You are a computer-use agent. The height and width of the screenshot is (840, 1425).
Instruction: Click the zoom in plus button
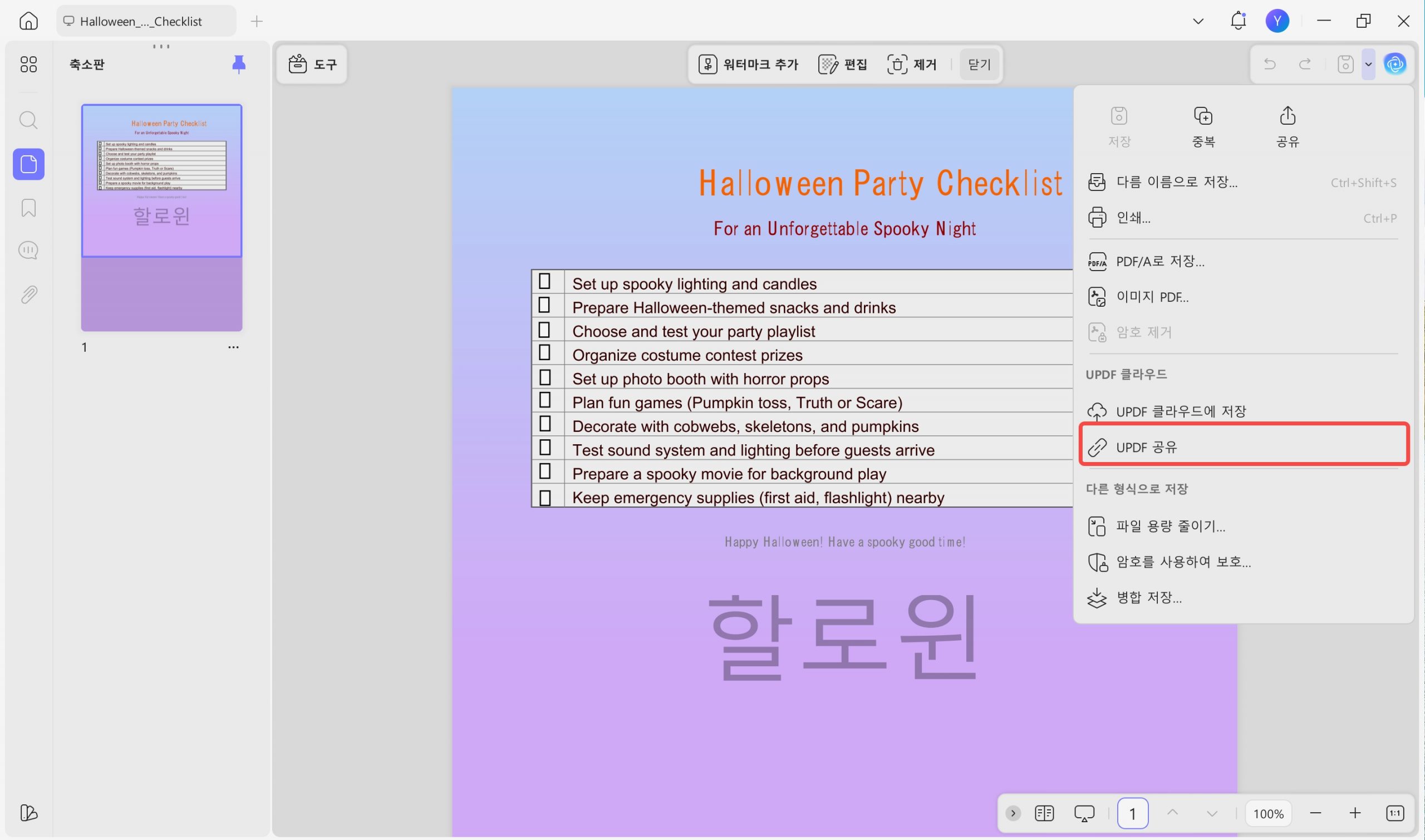1355,813
